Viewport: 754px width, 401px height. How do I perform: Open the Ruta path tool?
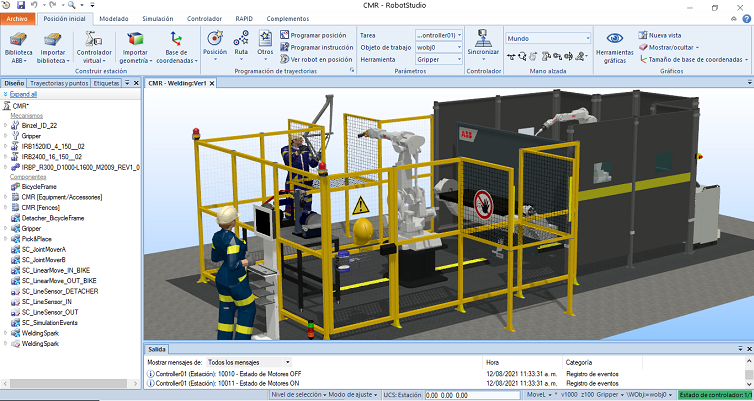click(x=241, y=46)
